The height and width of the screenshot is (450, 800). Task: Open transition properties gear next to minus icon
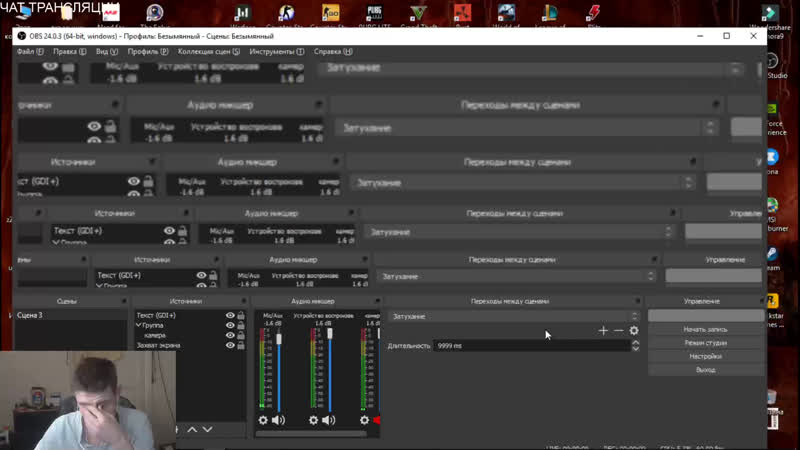coord(634,331)
